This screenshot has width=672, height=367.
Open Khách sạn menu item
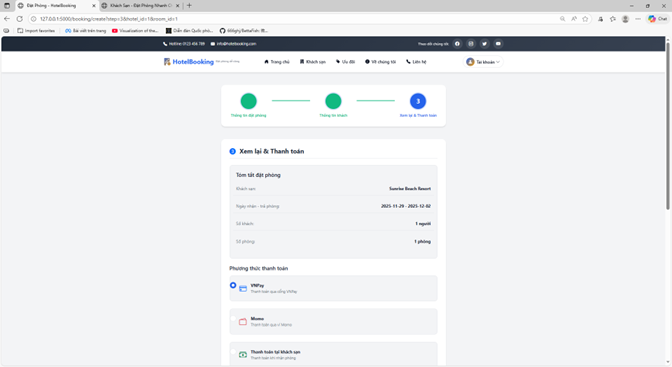tap(313, 62)
